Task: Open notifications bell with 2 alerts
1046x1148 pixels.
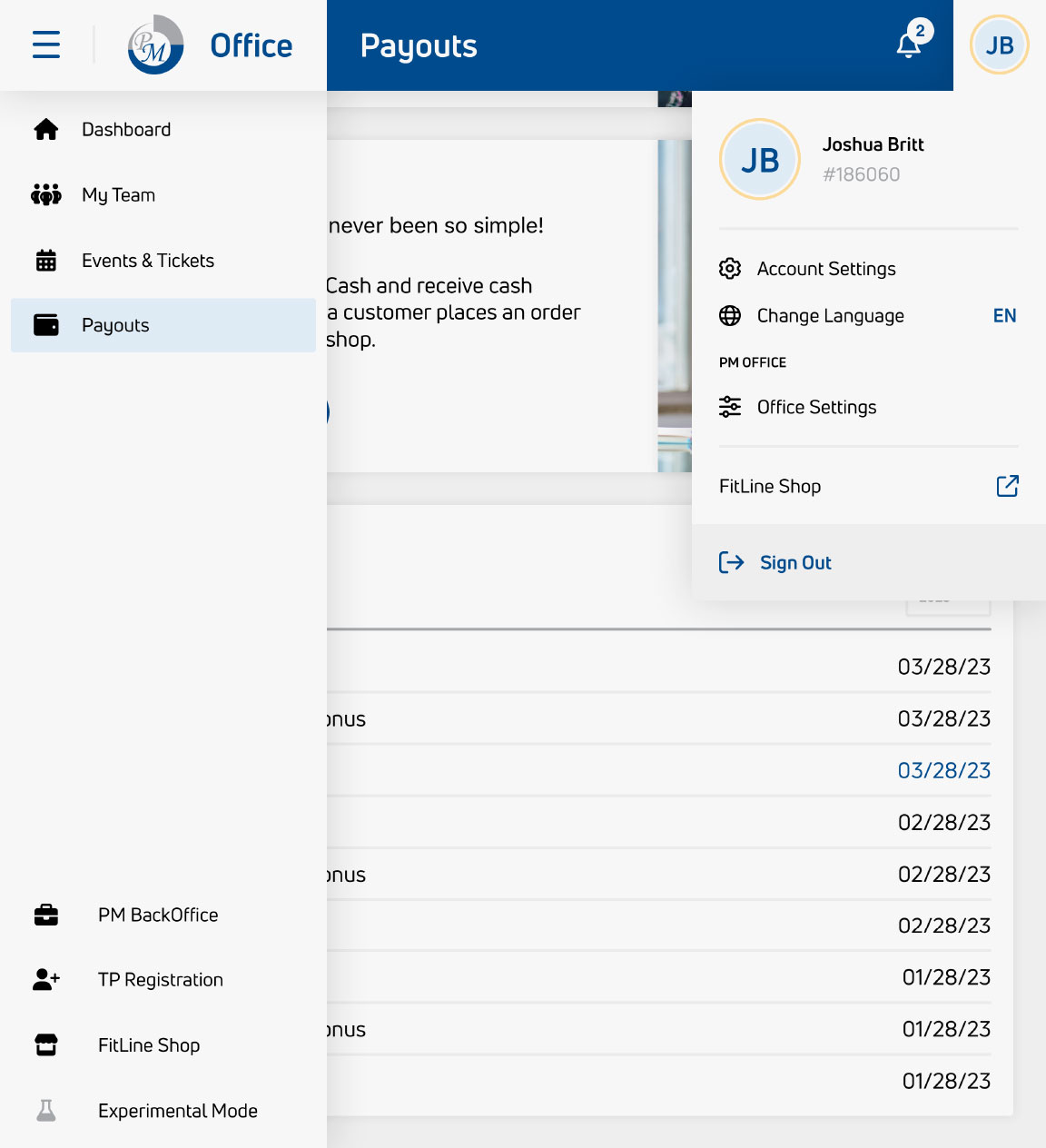Action: (909, 45)
